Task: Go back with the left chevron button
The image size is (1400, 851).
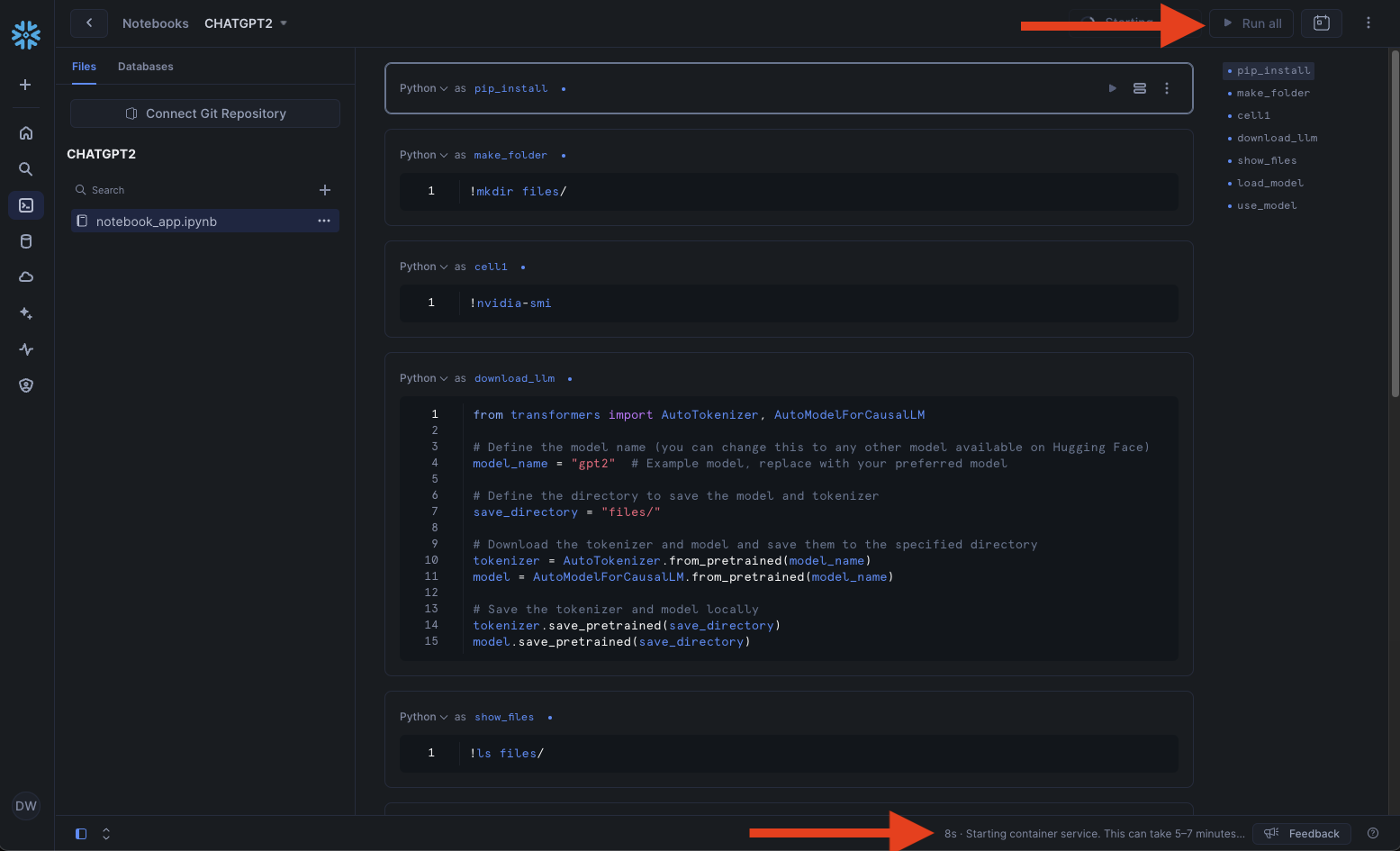Action: click(x=89, y=23)
